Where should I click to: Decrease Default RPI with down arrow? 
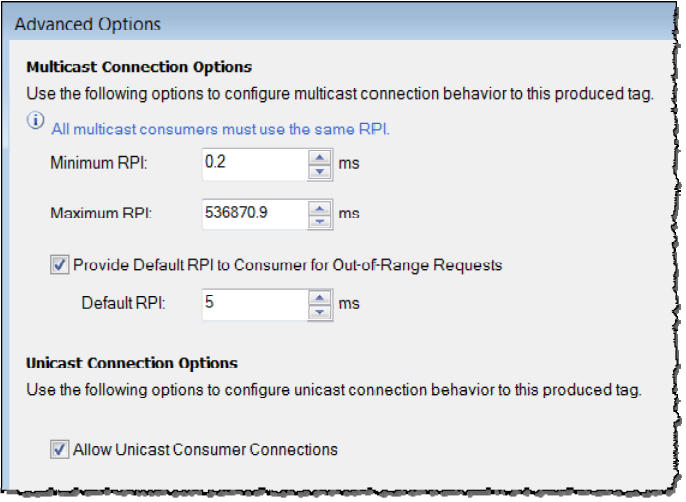pyautogui.click(x=320, y=312)
